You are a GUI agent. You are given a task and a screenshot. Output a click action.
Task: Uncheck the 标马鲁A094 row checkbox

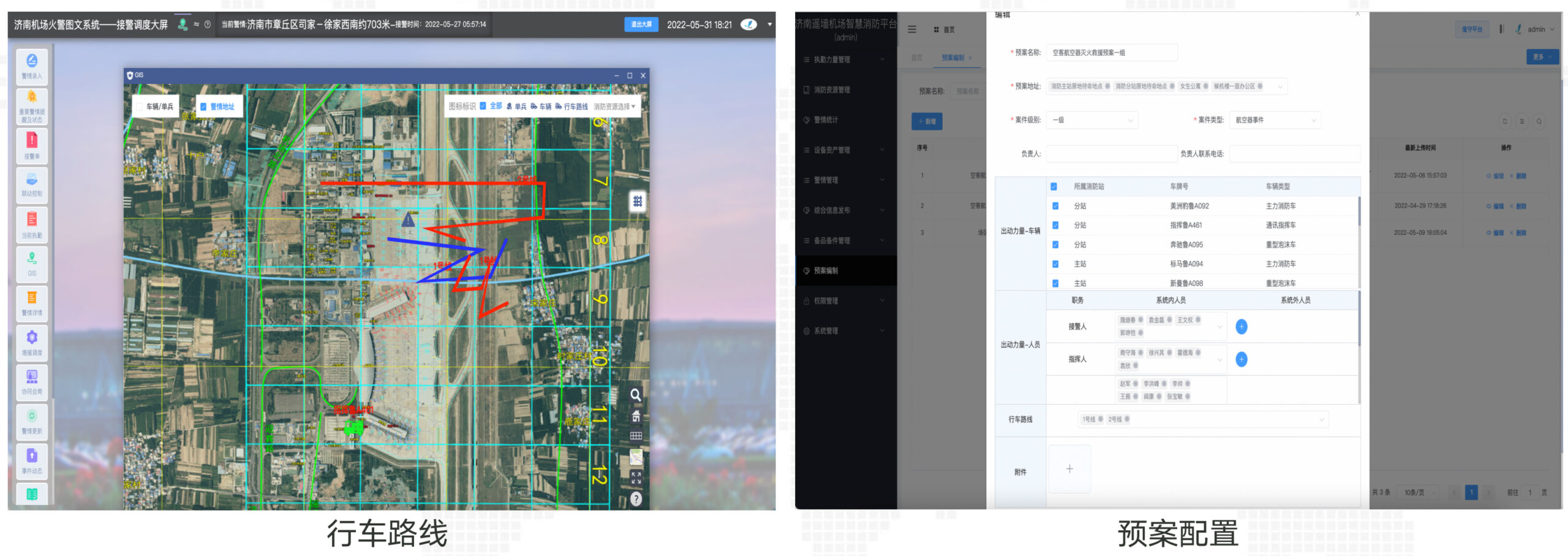[x=1055, y=264]
